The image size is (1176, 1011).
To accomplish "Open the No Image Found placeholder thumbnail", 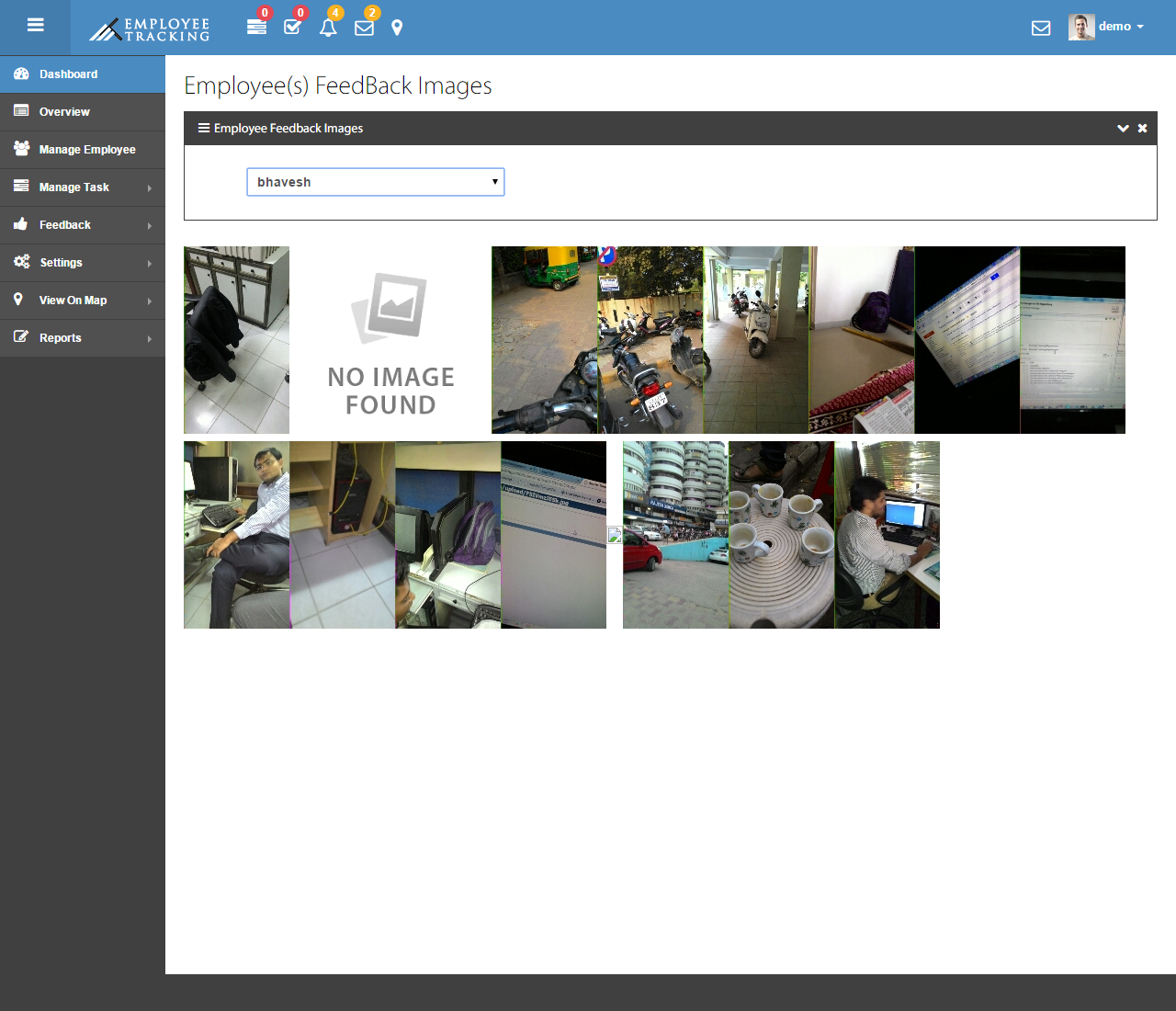I will point(390,340).
